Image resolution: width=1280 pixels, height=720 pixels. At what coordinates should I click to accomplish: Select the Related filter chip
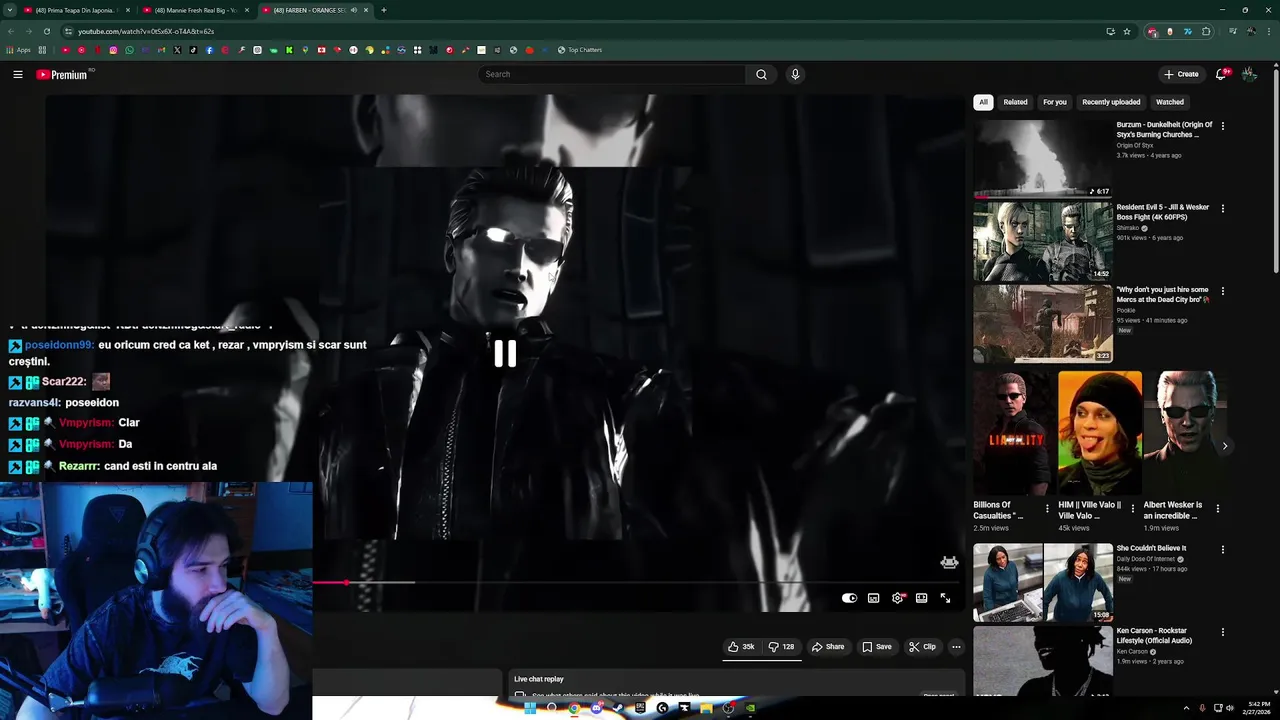1015,102
